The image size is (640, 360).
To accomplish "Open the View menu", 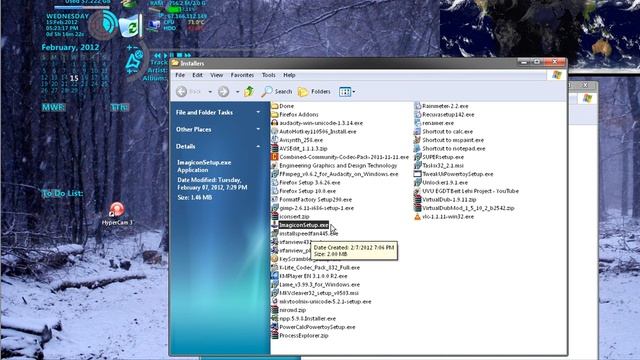I will 217,75.
